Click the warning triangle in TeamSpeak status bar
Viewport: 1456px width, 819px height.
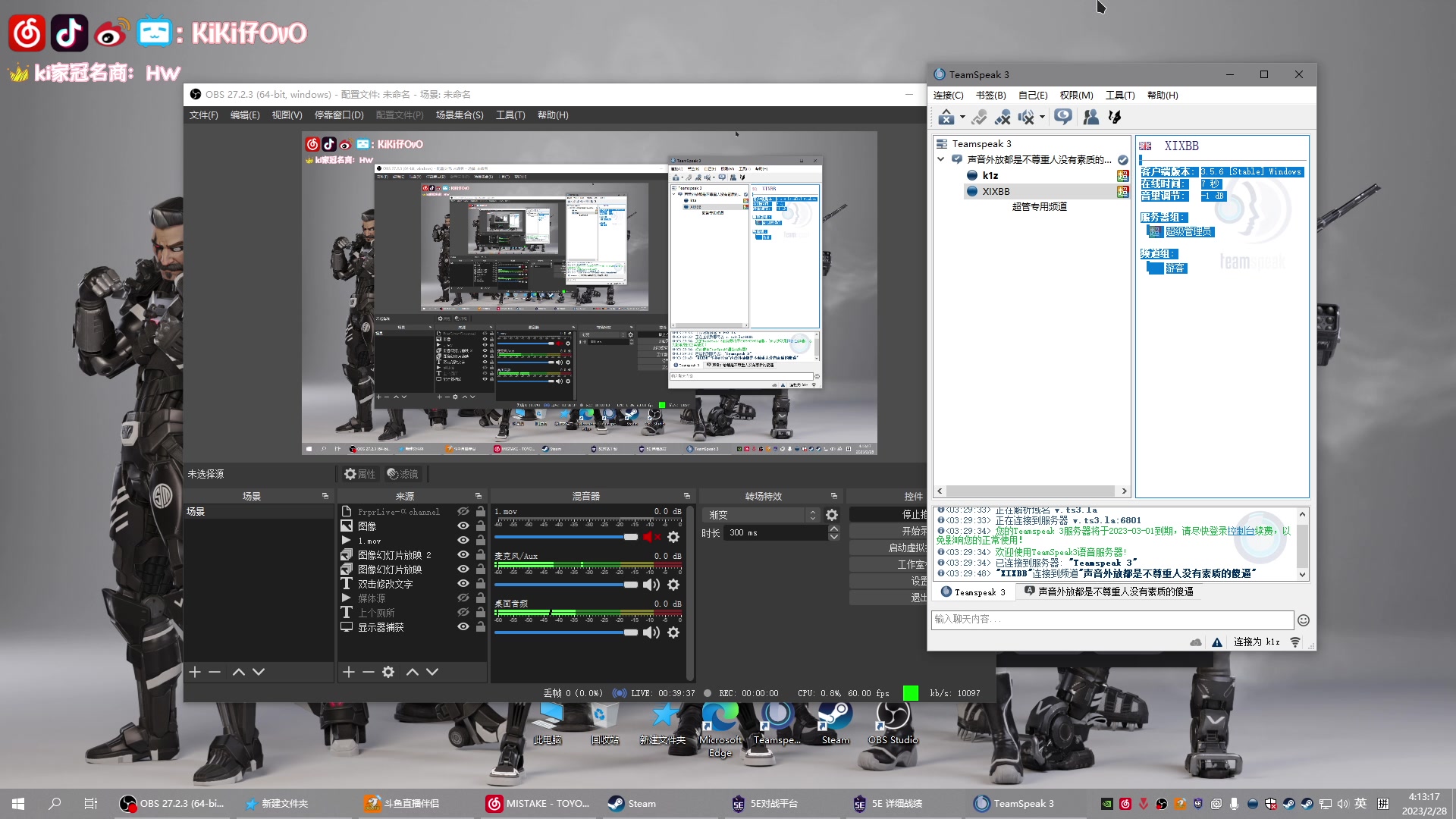pos(1217,642)
